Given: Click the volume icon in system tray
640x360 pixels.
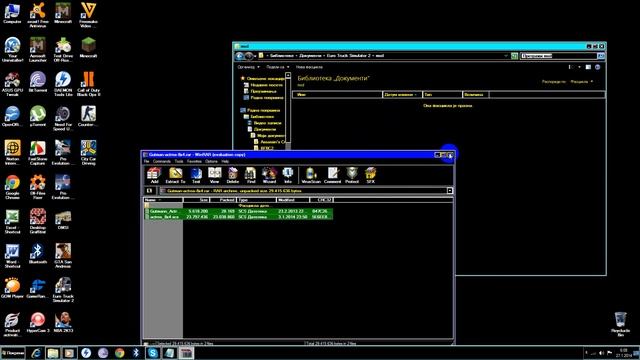Looking at the screenshot, I should click(x=601, y=353).
